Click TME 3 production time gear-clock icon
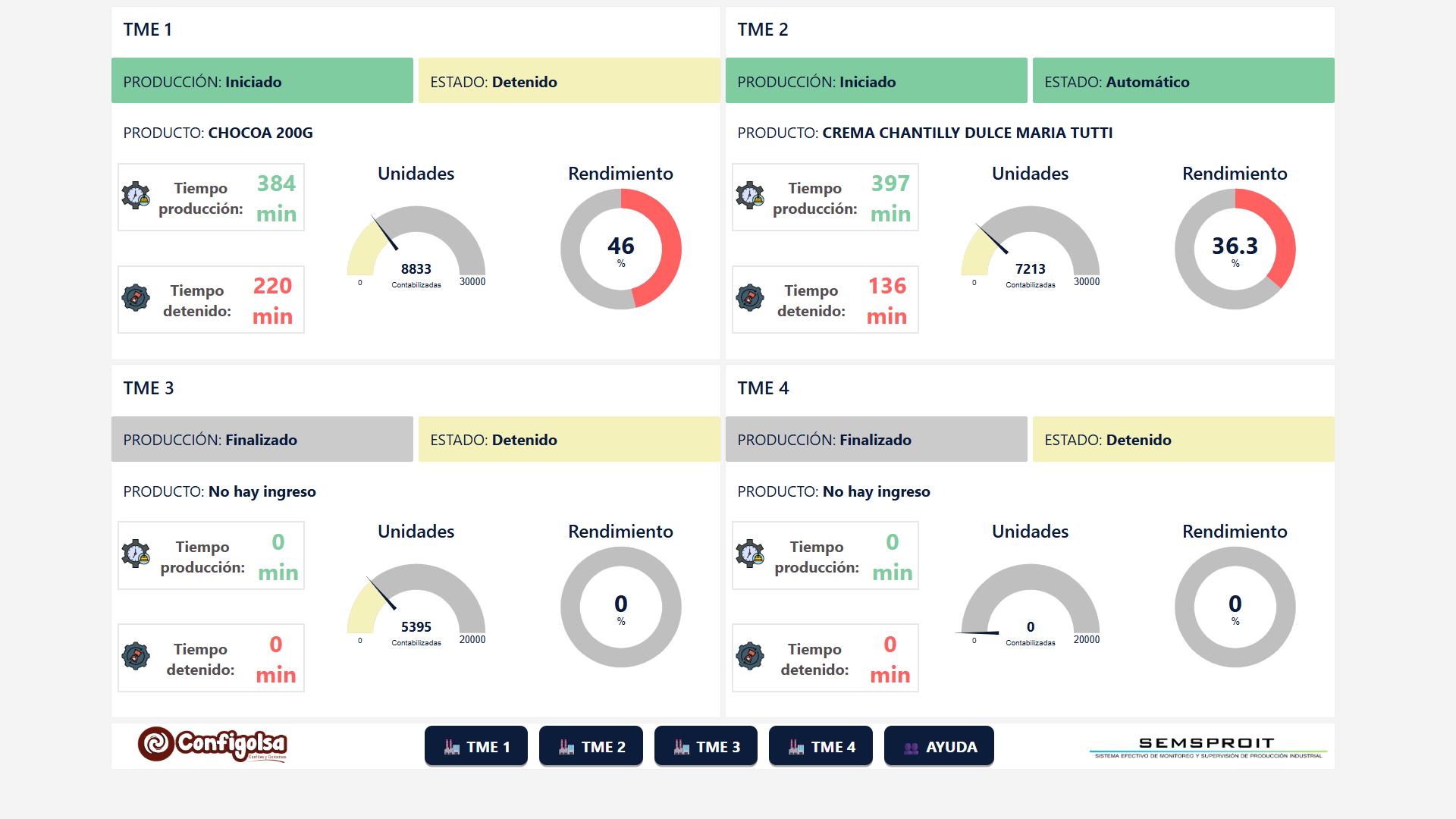The height and width of the screenshot is (819, 1456). pos(136,554)
